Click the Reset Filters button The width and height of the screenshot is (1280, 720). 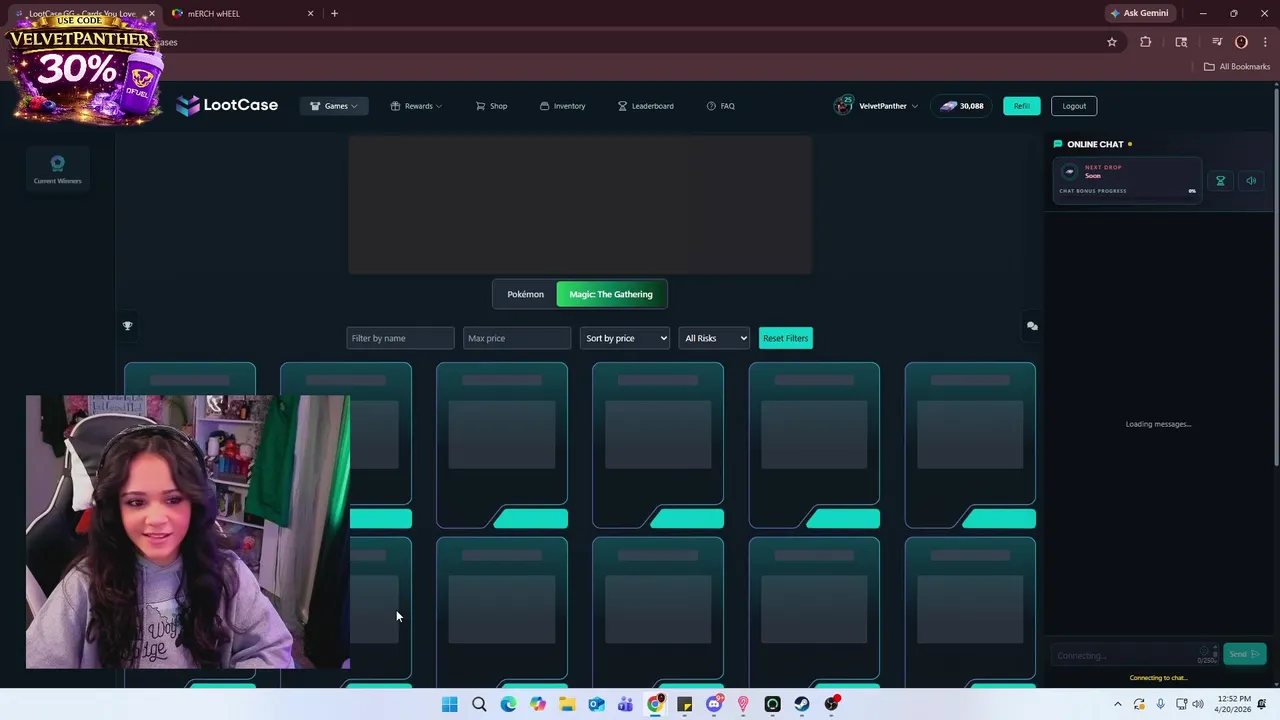[x=785, y=338]
